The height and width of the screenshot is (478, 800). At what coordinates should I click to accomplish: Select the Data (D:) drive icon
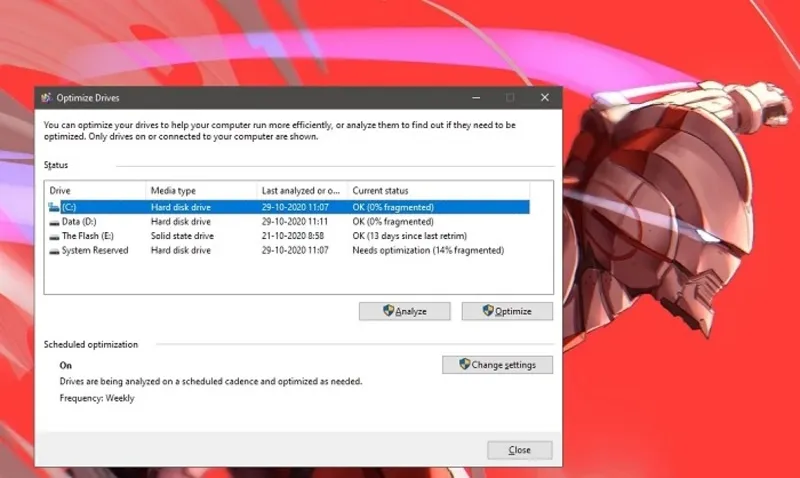coord(54,221)
